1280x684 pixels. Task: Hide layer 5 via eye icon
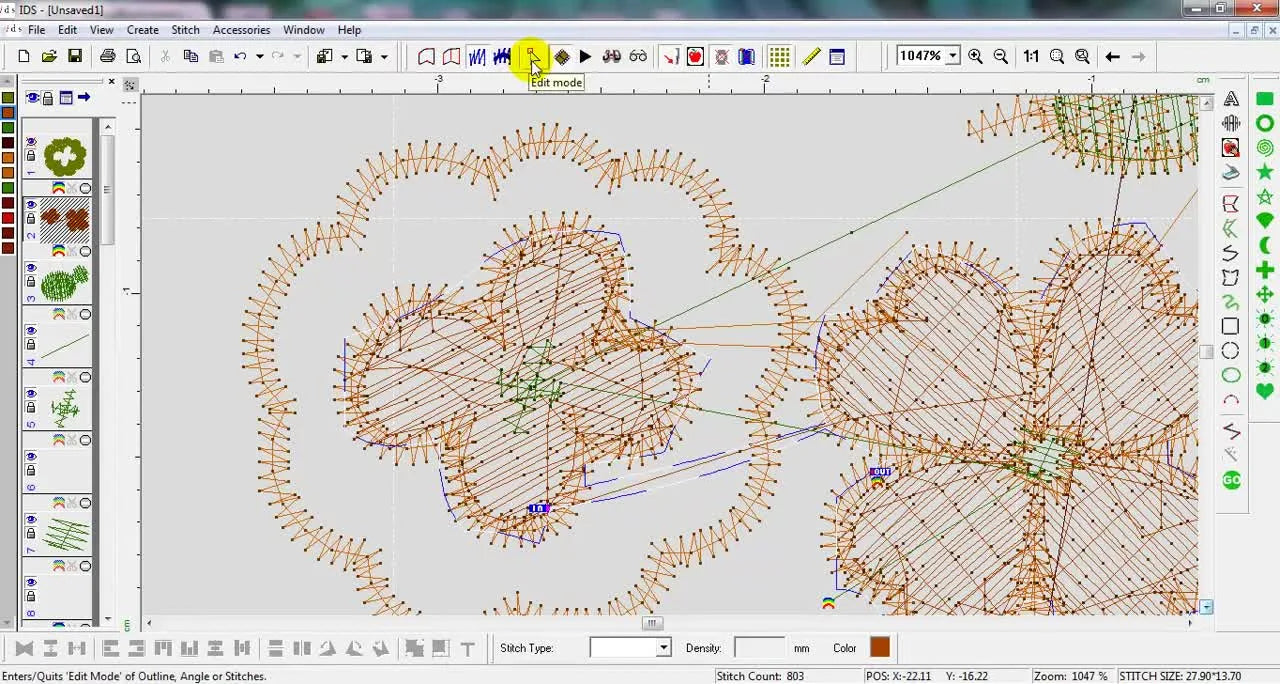pyautogui.click(x=31, y=394)
